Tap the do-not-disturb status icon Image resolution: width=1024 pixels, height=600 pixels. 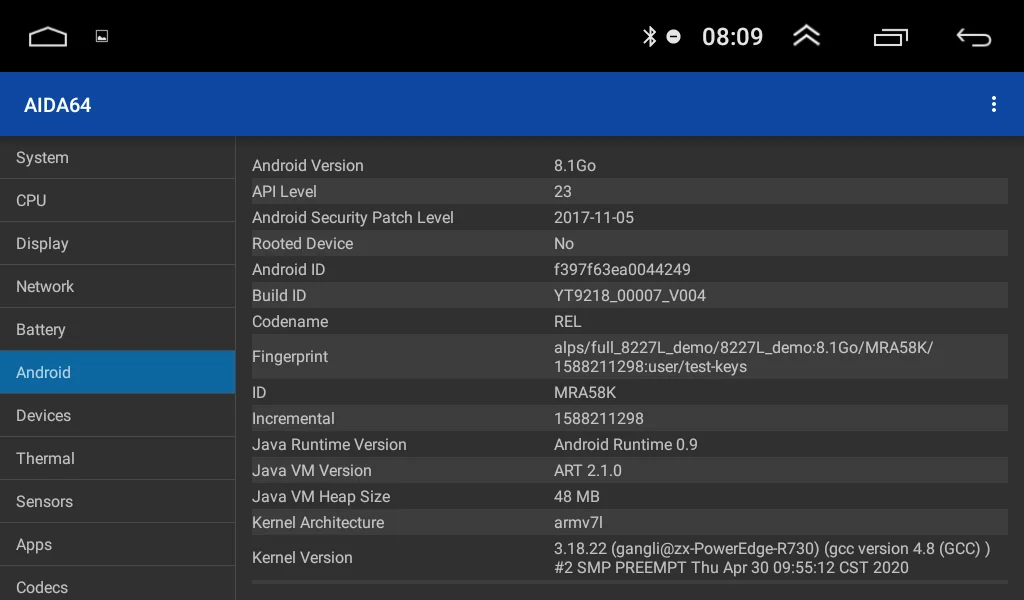pyautogui.click(x=673, y=37)
